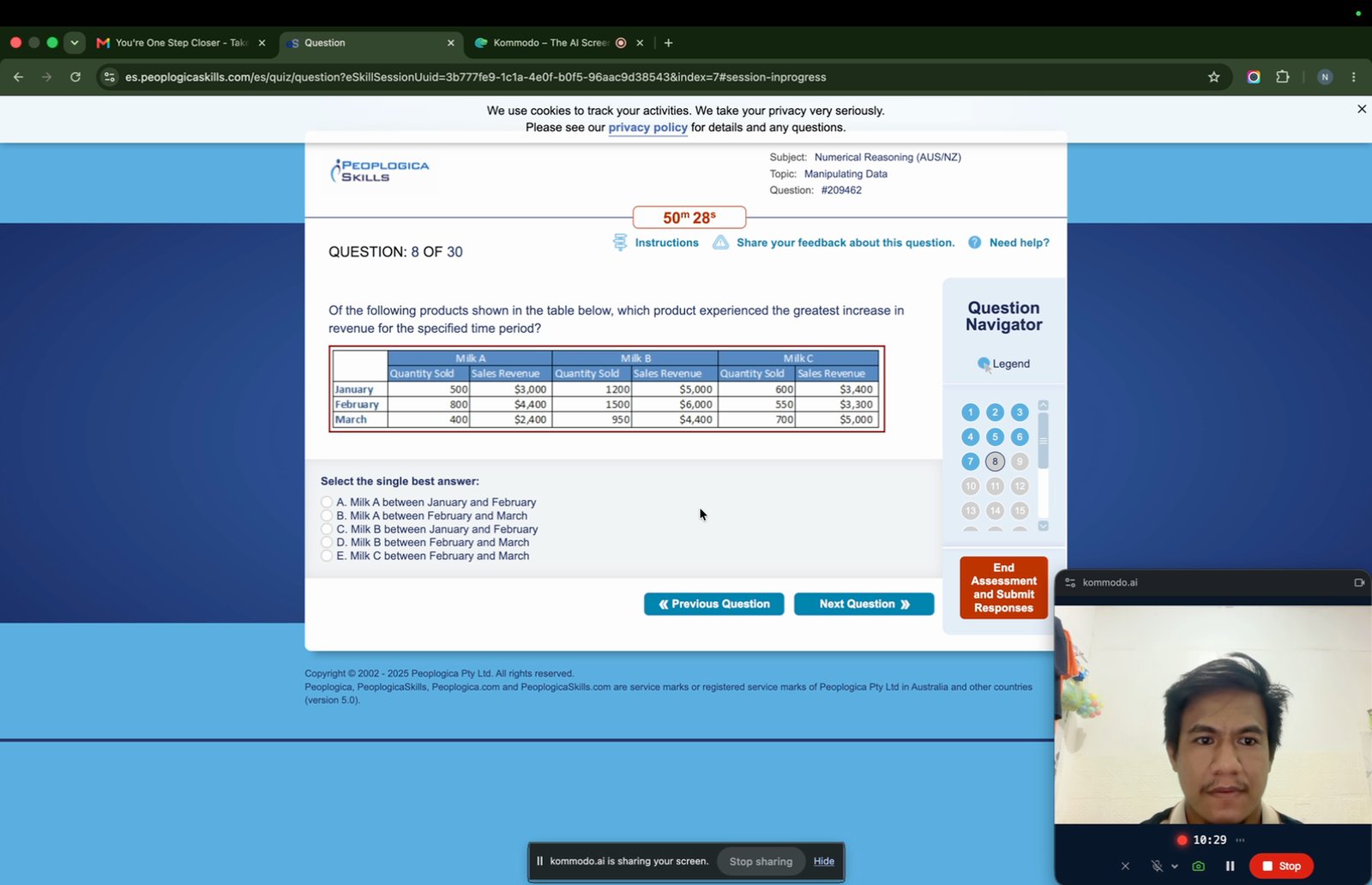Stop the Kommodo recording
The image size is (1372, 885).
pyautogui.click(x=1281, y=866)
